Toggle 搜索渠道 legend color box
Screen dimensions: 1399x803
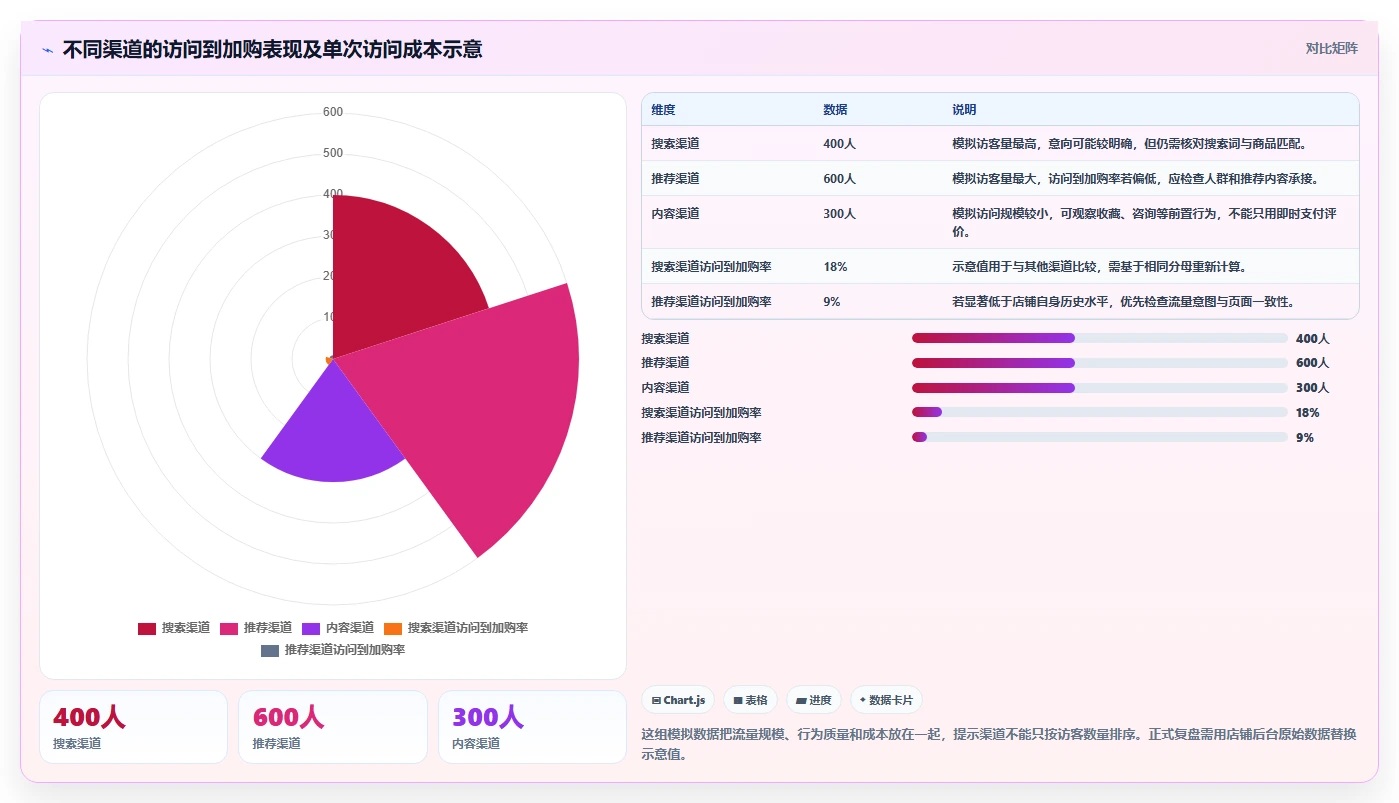coord(147,628)
